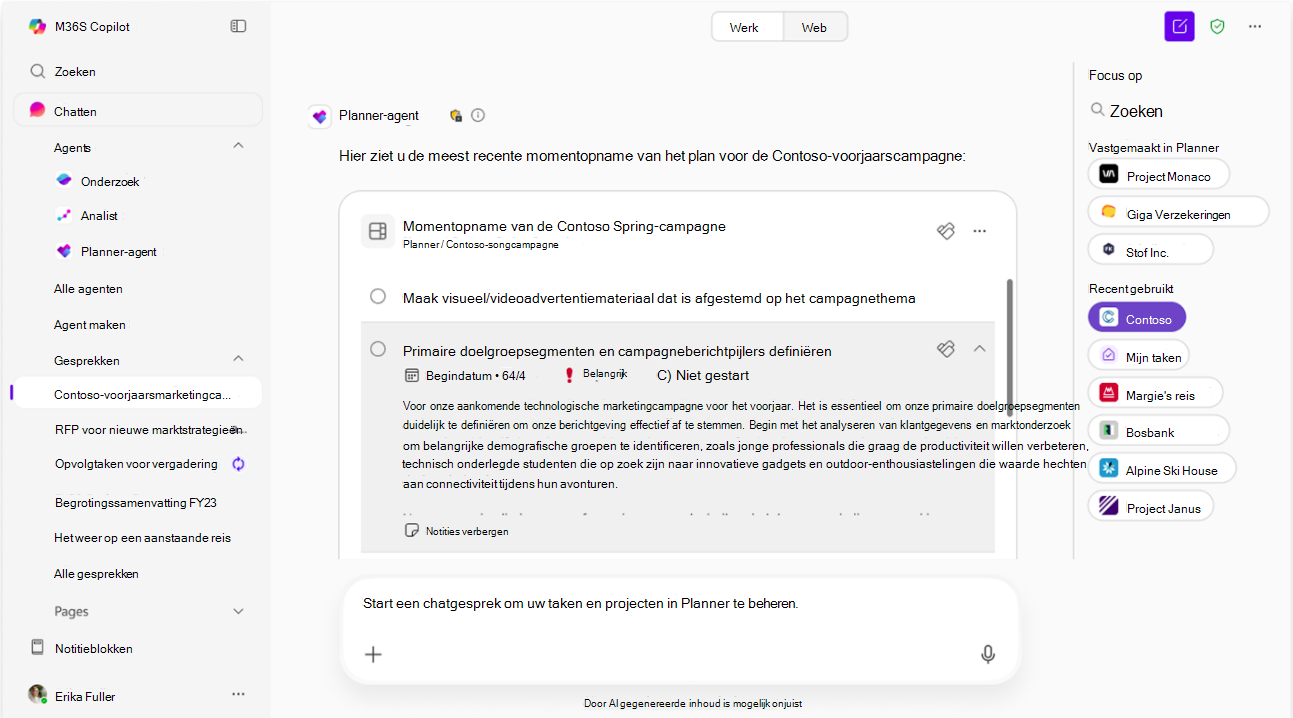Click the loop icon next to Opvolgtaken
This screenshot has height=718, width=1293.
pos(238,463)
